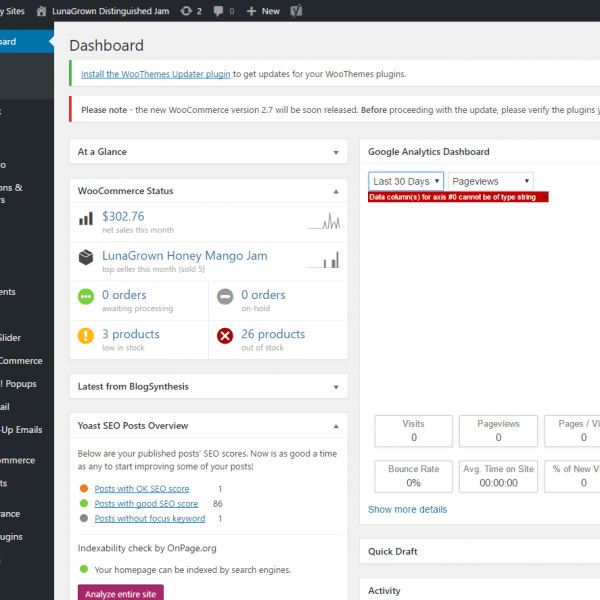Click Posts with good SEO score
Viewport: 600px width, 600px height.
click(x=146, y=504)
